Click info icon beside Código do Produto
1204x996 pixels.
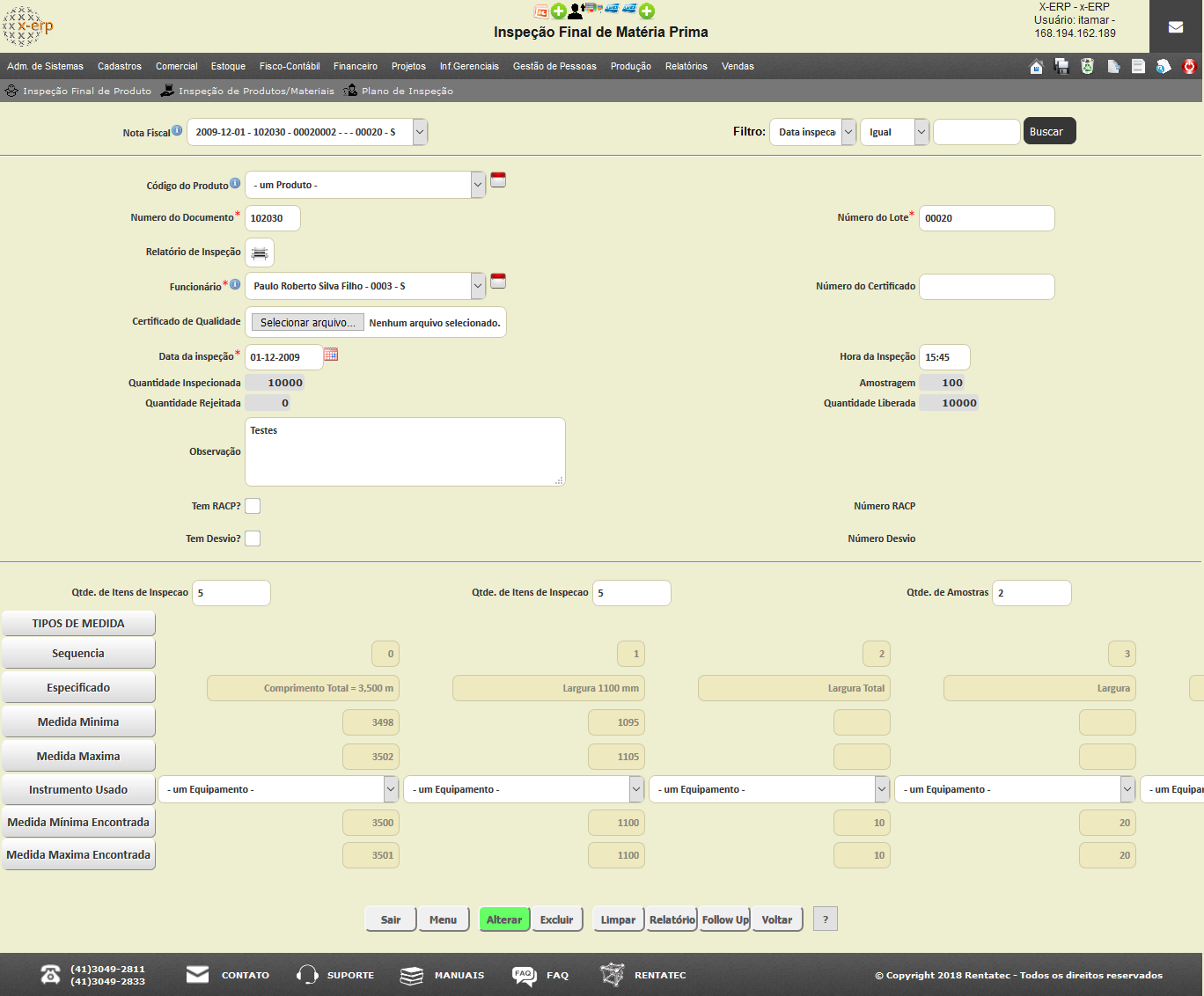pos(235,183)
